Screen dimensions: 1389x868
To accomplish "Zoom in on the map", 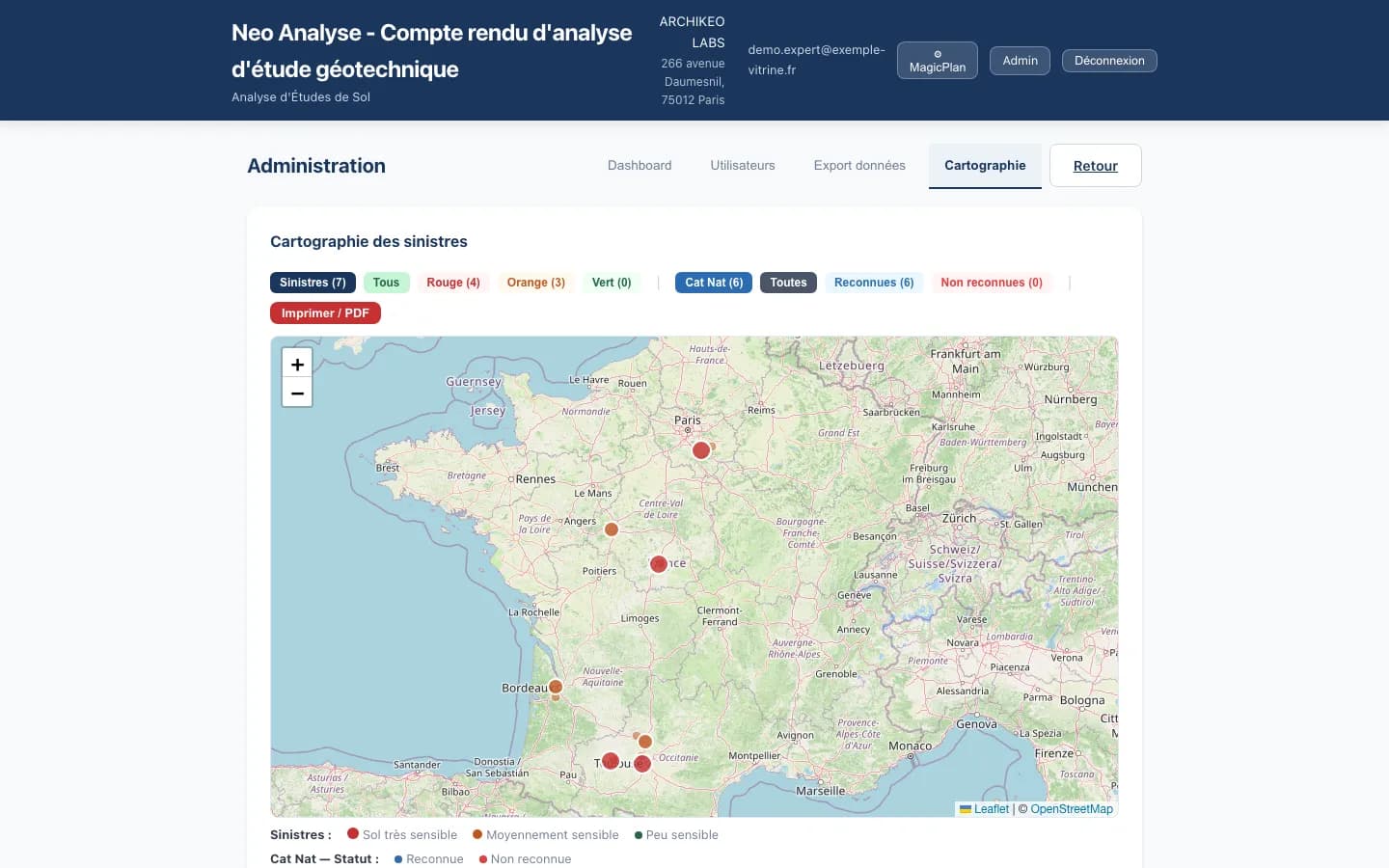I will (x=297, y=364).
